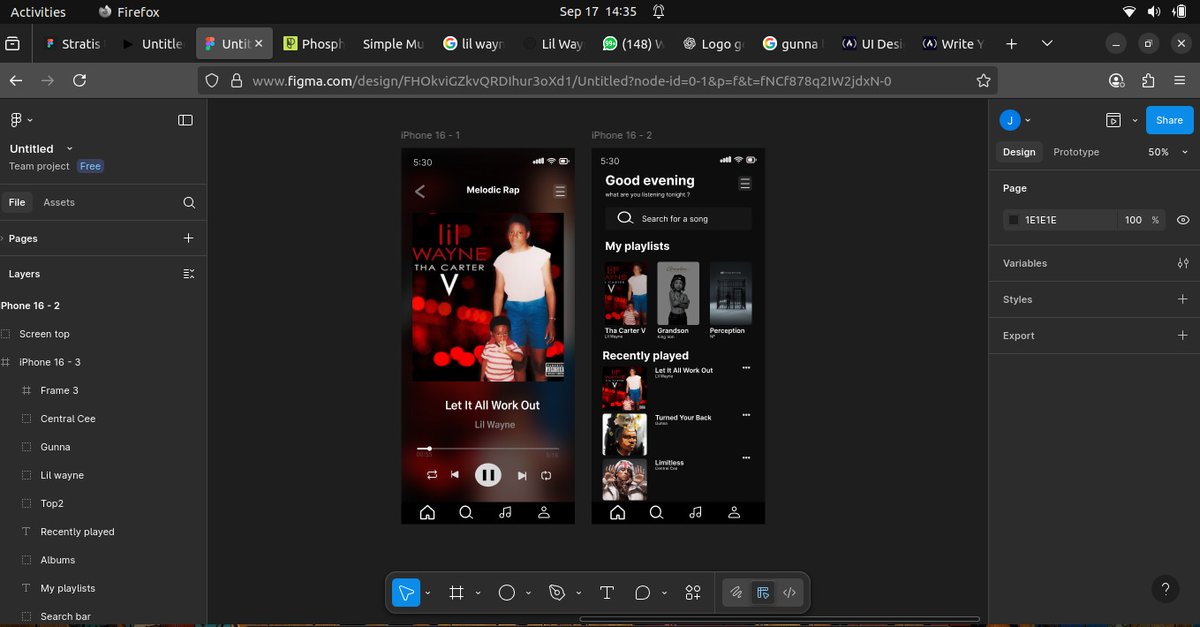The height and width of the screenshot is (627, 1200).
Task: Select the Comment tool
Action: 642,593
